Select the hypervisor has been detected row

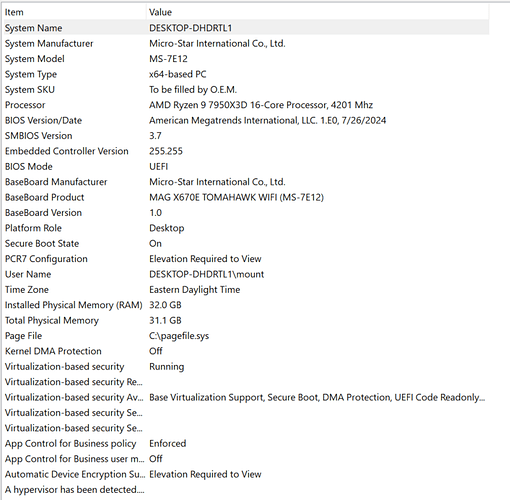[x=246, y=490]
